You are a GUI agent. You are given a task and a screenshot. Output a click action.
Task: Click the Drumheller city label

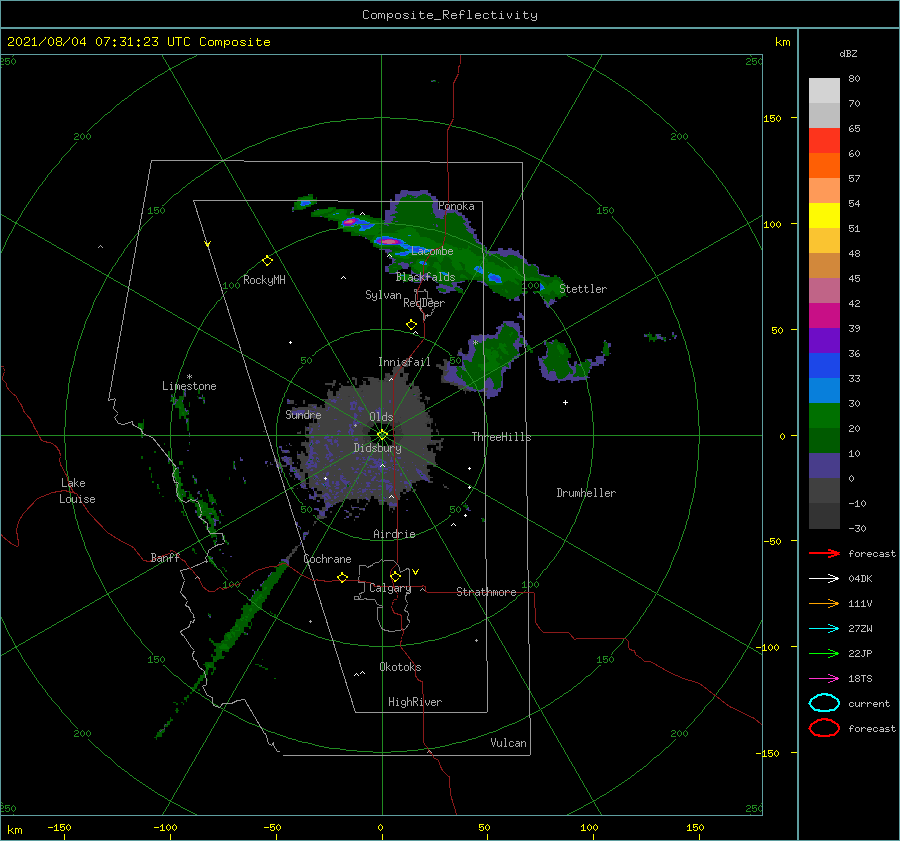[586, 493]
